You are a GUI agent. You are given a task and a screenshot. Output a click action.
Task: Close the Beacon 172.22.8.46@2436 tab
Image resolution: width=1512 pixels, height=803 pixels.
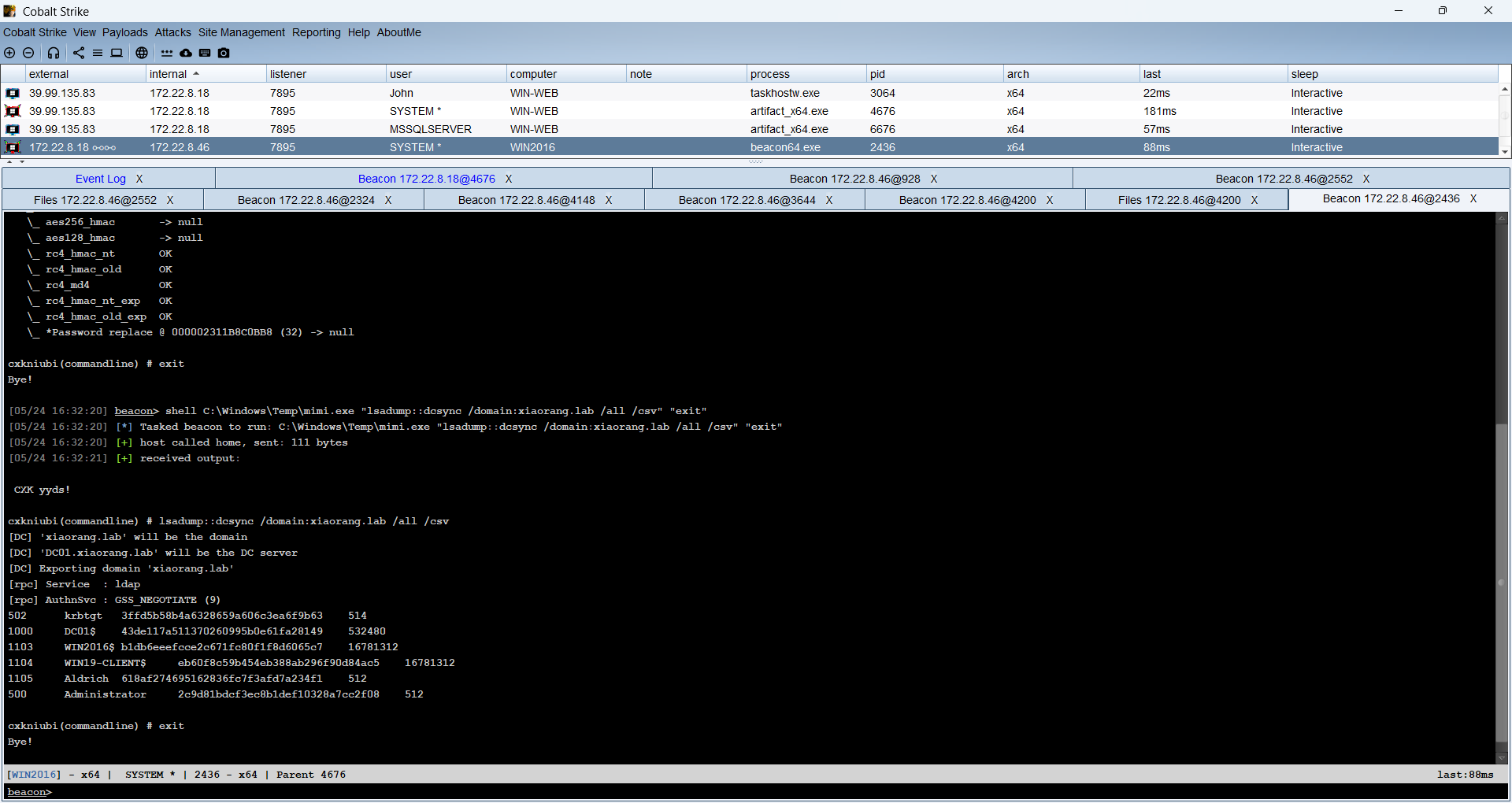tap(1473, 198)
